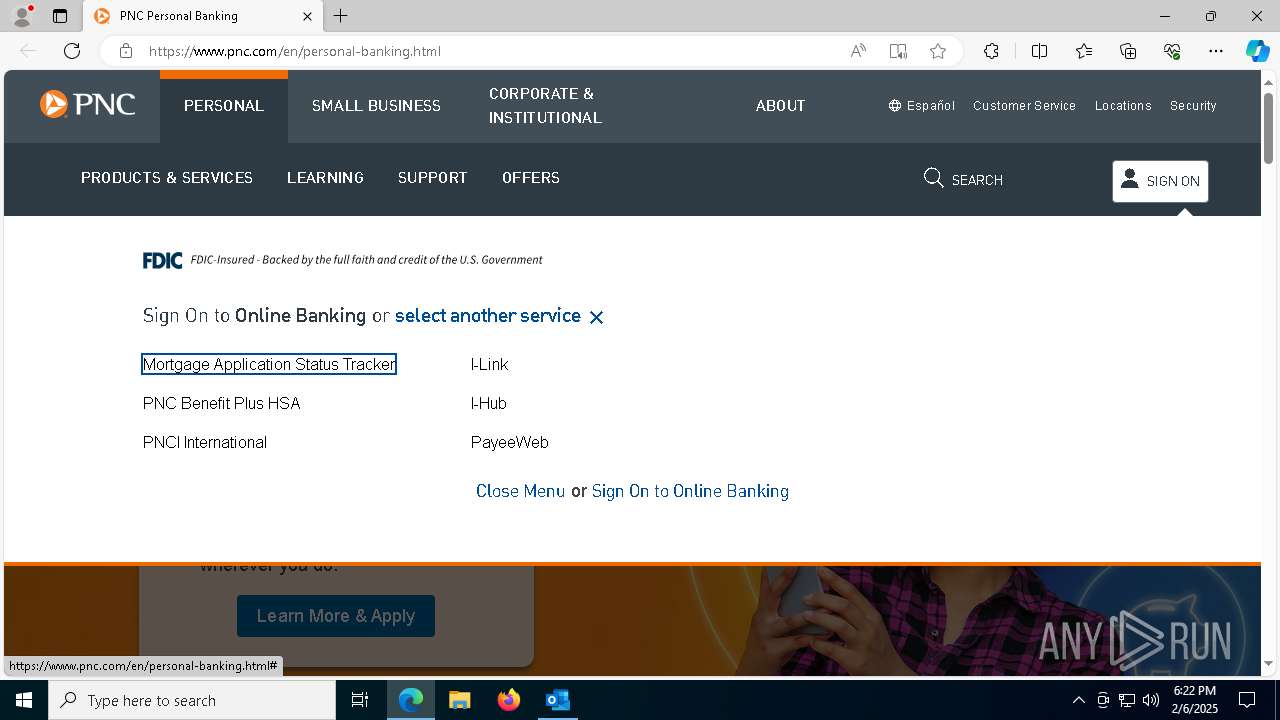Image resolution: width=1280 pixels, height=720 pixels.
Task: Open the Corporate & Institutional tab
Action: [x=545, y=106]
